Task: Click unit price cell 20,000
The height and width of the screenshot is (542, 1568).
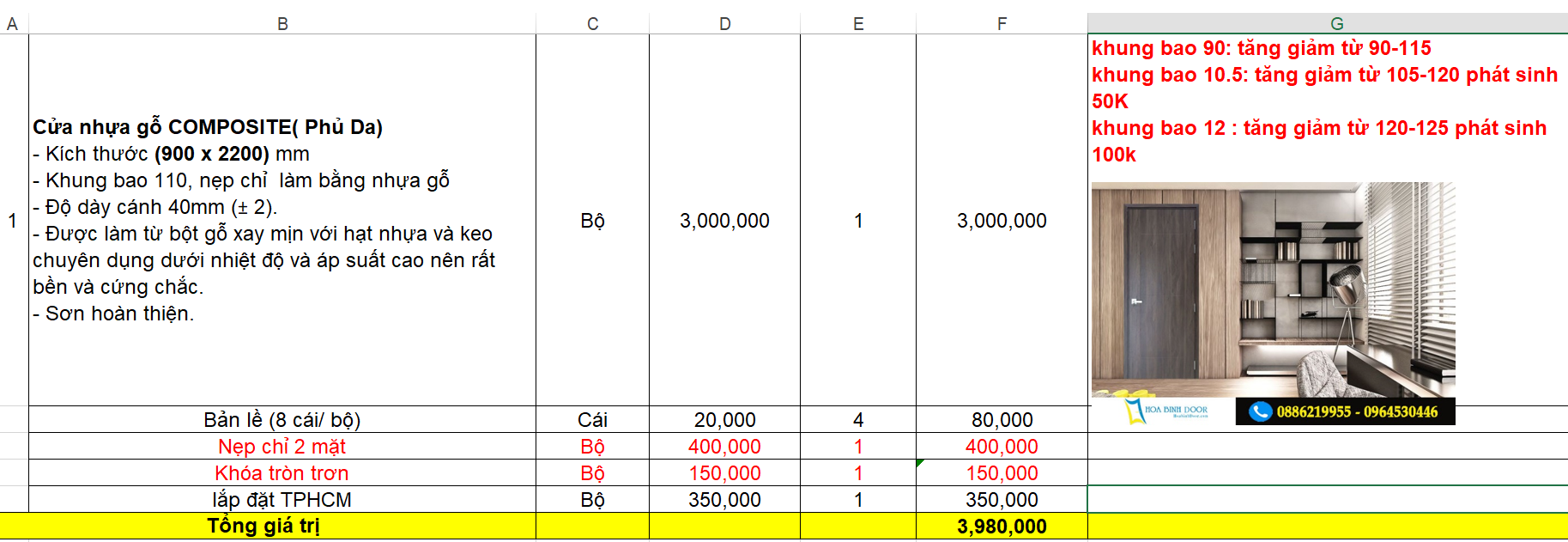Action: tap(724, 420)
